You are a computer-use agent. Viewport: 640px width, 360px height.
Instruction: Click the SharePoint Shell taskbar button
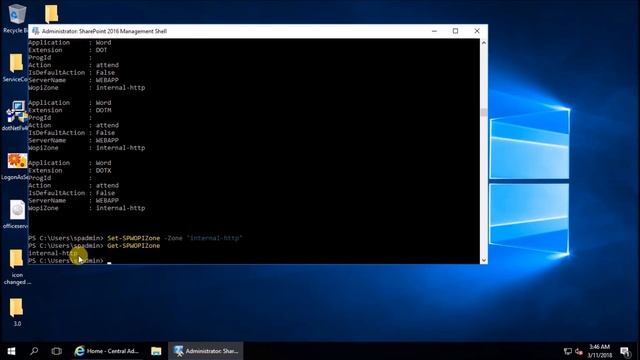206,351
